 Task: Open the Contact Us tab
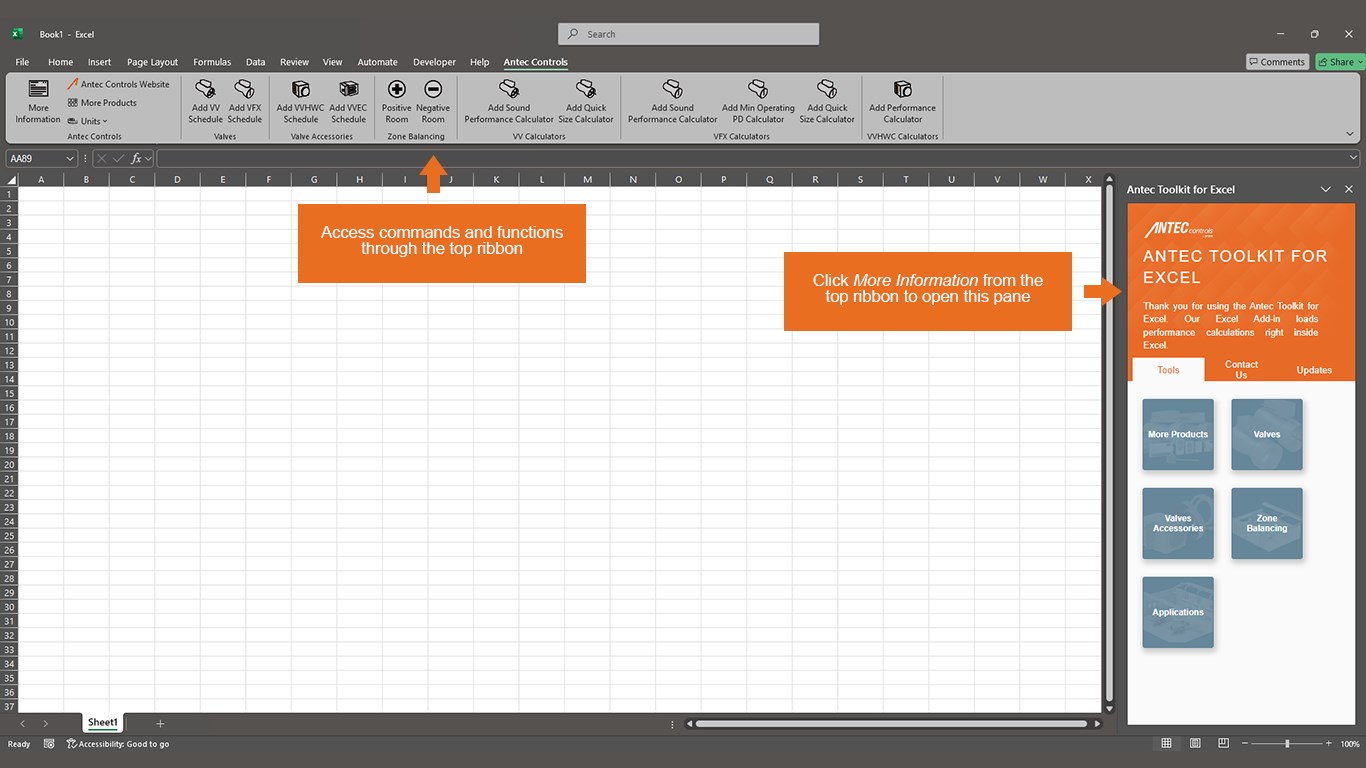(x=1241, y=369)
